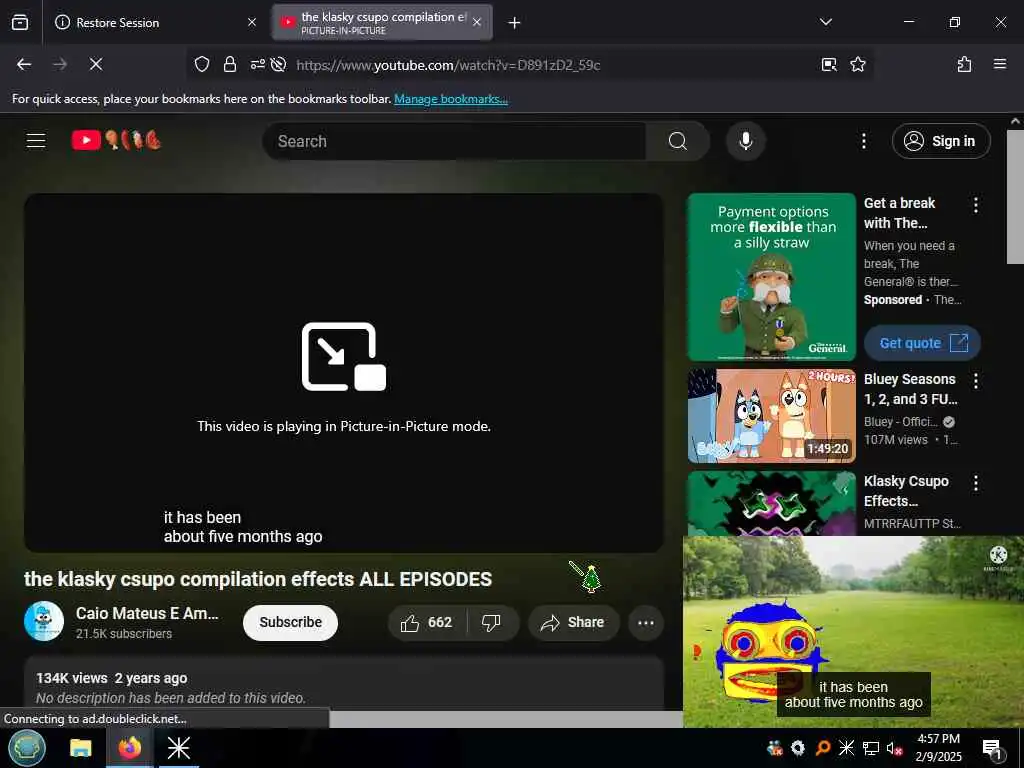Open Caio Mateus channel avatar

point(44,621)
